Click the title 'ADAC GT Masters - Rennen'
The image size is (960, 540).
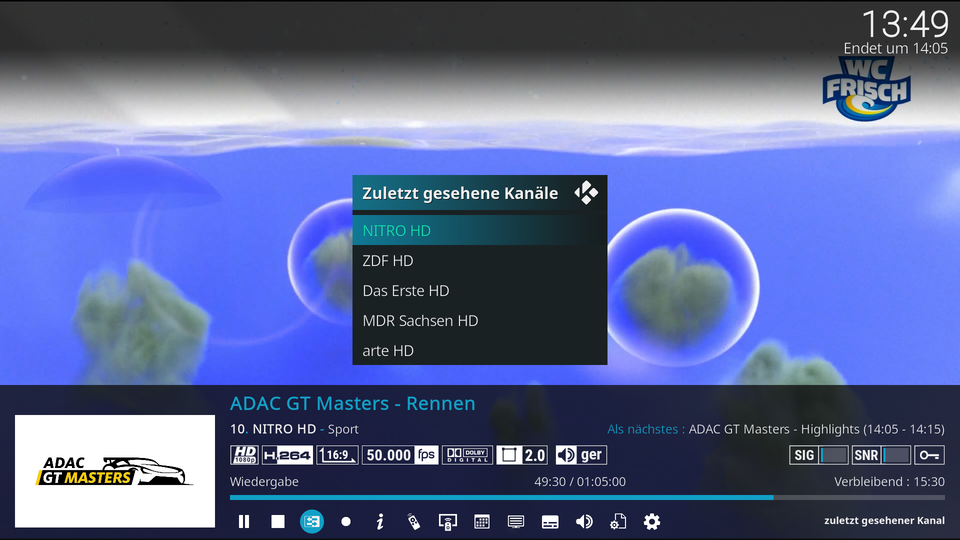point(353,403)
